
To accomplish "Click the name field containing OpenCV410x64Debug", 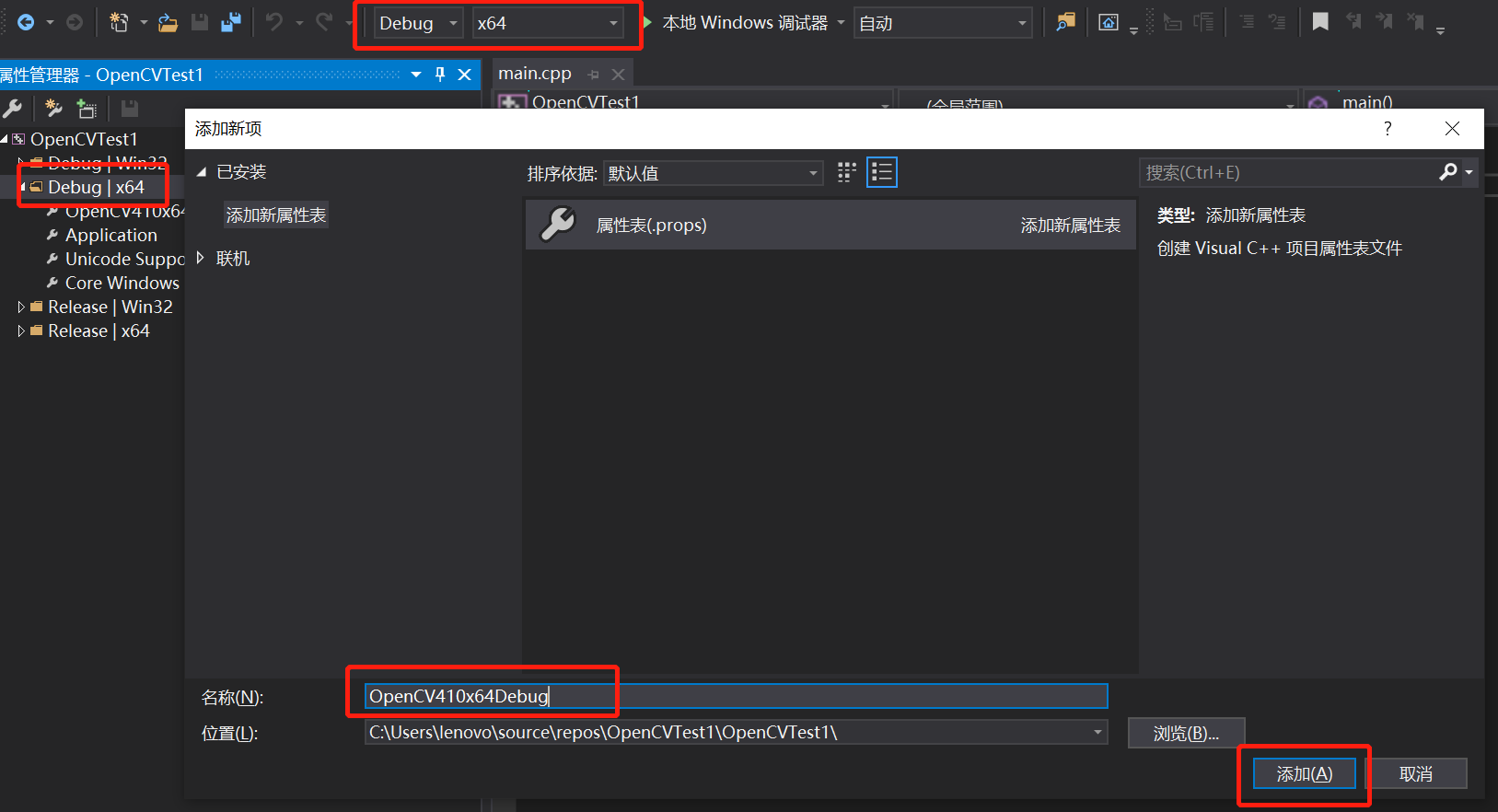I will coord(735,696).
